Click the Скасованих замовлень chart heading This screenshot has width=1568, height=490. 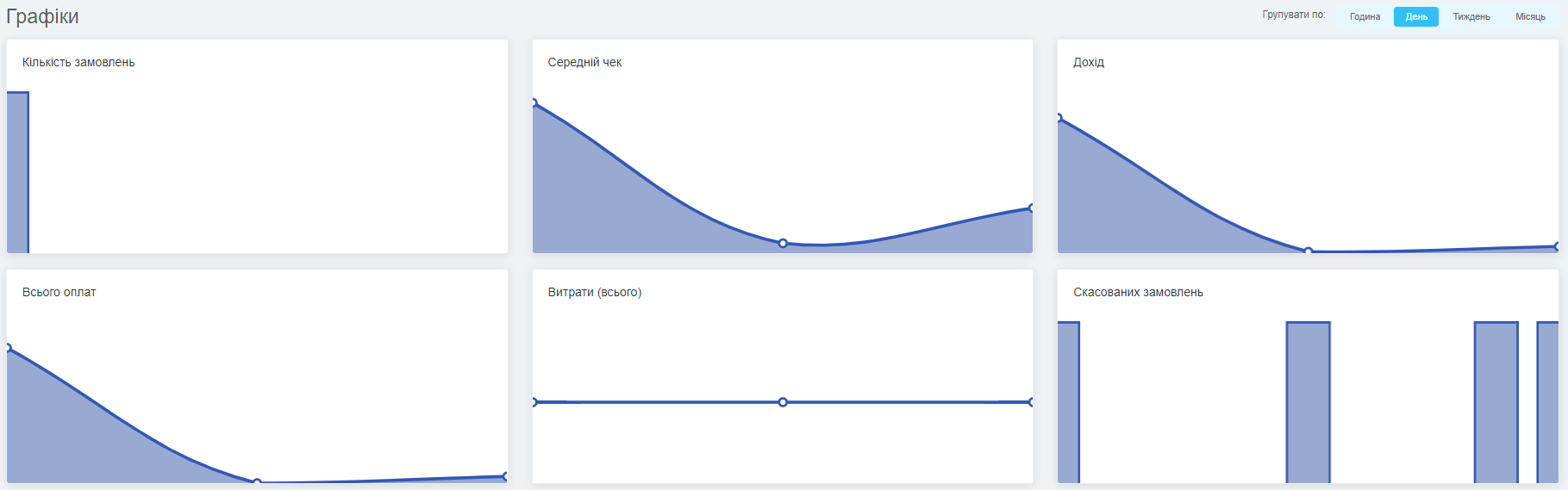pyautogui.click(x=1138, y=292)
